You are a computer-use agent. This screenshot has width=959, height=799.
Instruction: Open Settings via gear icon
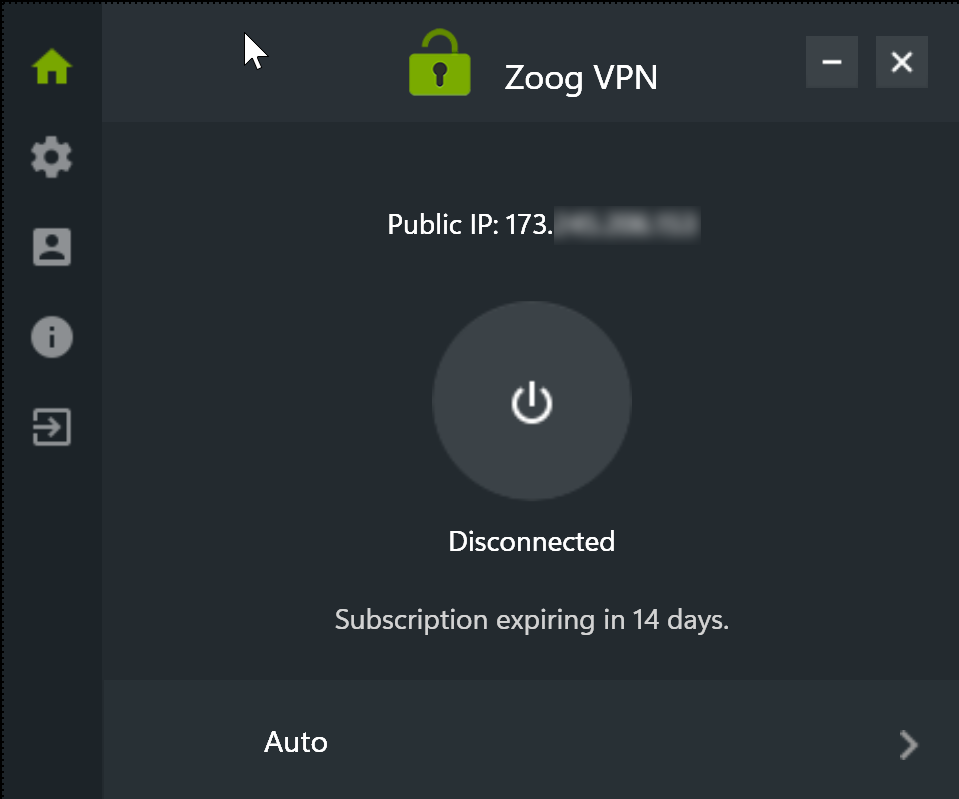tap(52, 157)
